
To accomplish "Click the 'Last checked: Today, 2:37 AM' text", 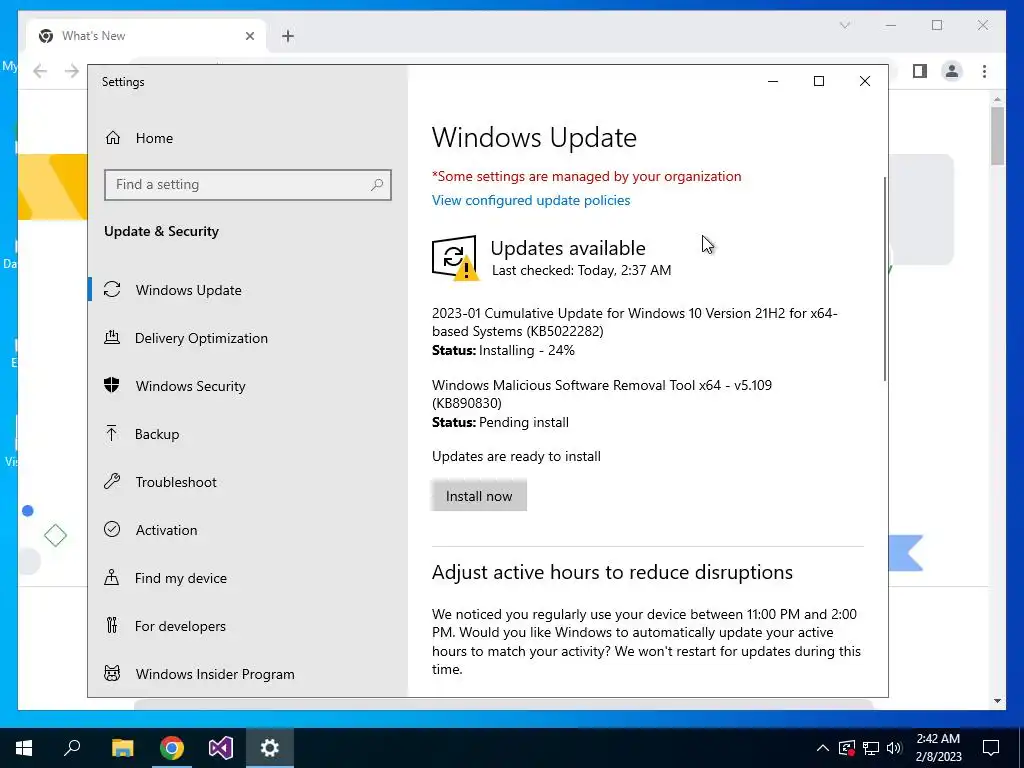I will tap(581, 270).
